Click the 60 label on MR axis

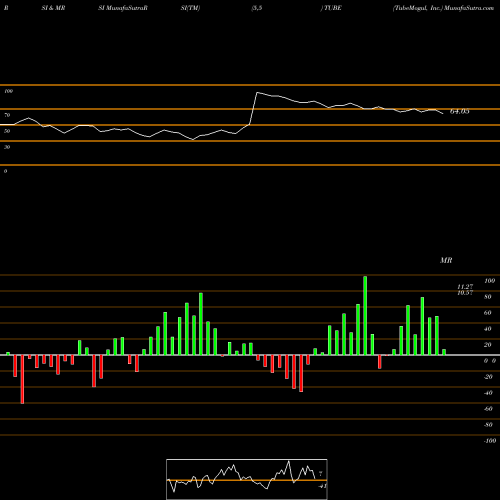point(488,313)
